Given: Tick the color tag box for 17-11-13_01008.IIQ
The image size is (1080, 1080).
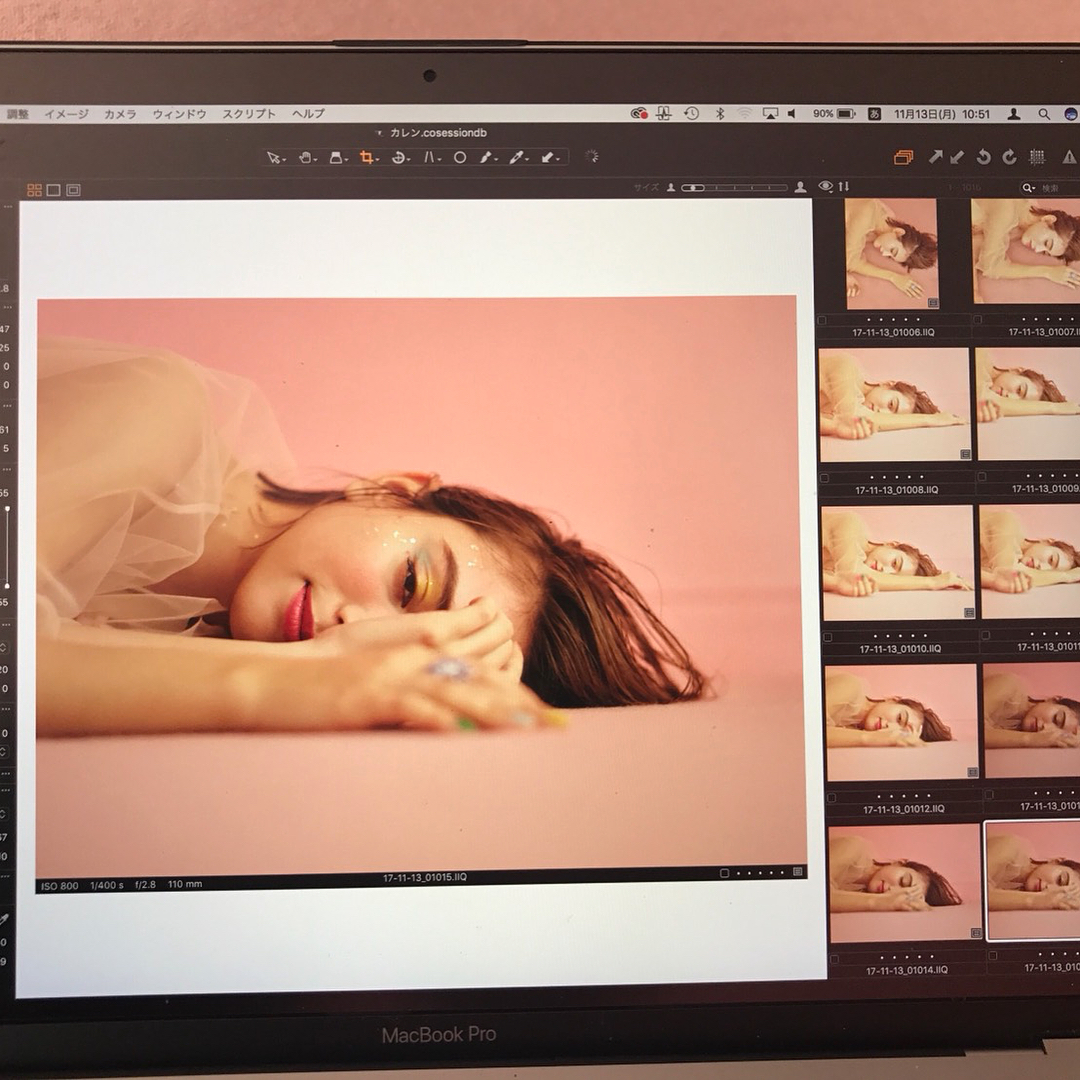Looking at the screenshot, I should [824, 479].
